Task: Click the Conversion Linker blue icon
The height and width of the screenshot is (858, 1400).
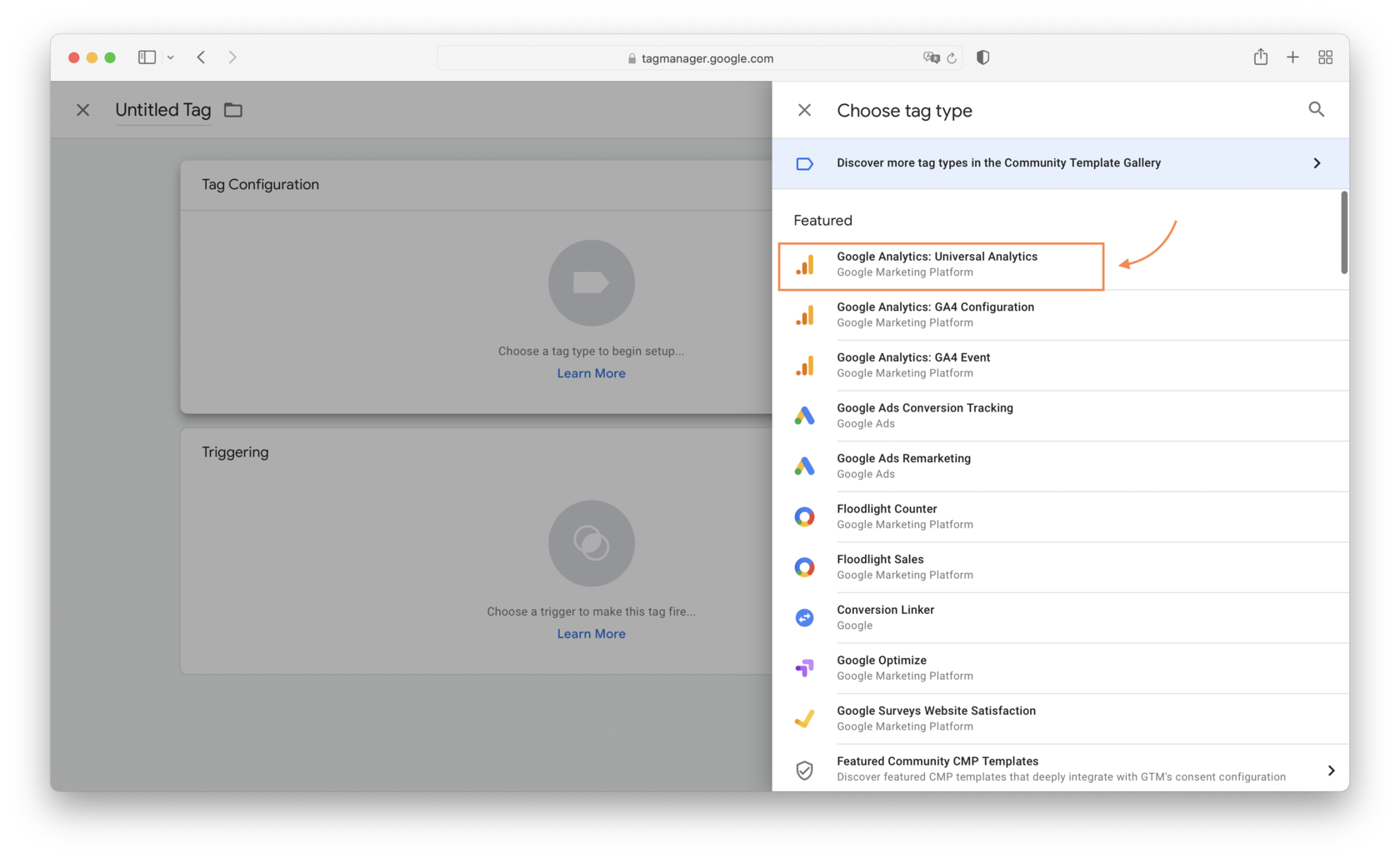Action: point(804,618)
